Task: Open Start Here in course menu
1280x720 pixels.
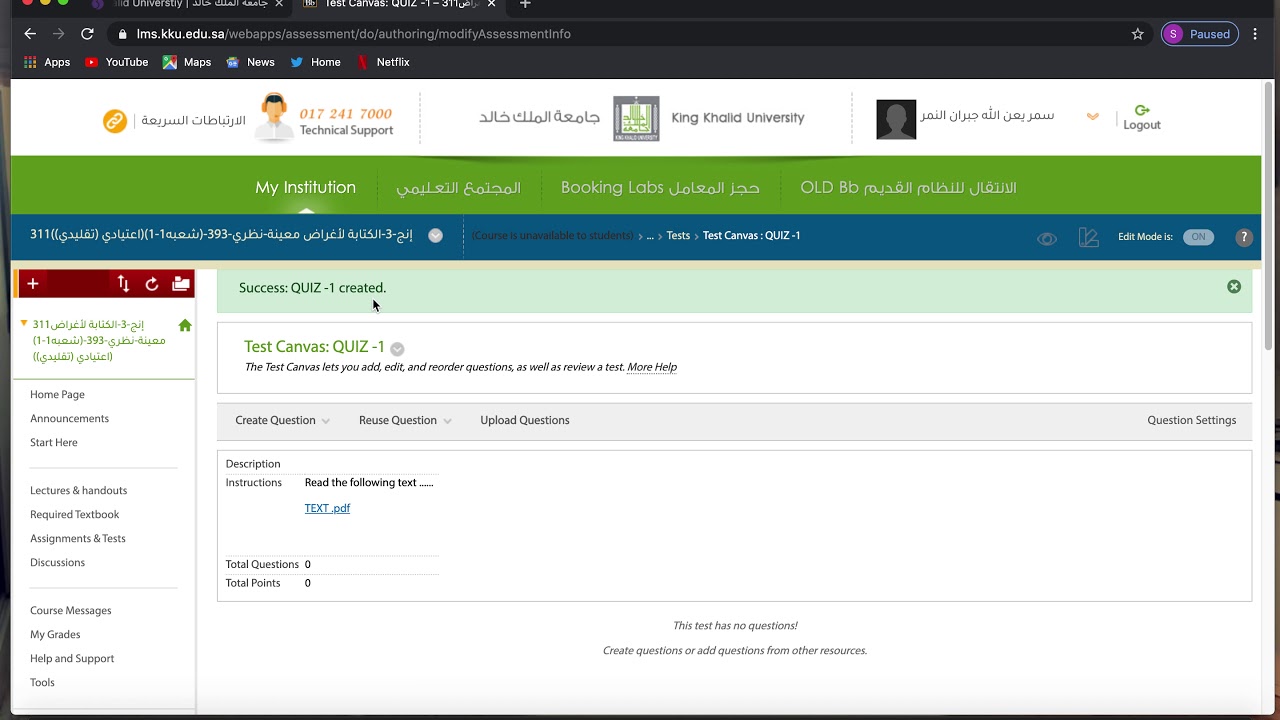Action: tap(53, 443)
